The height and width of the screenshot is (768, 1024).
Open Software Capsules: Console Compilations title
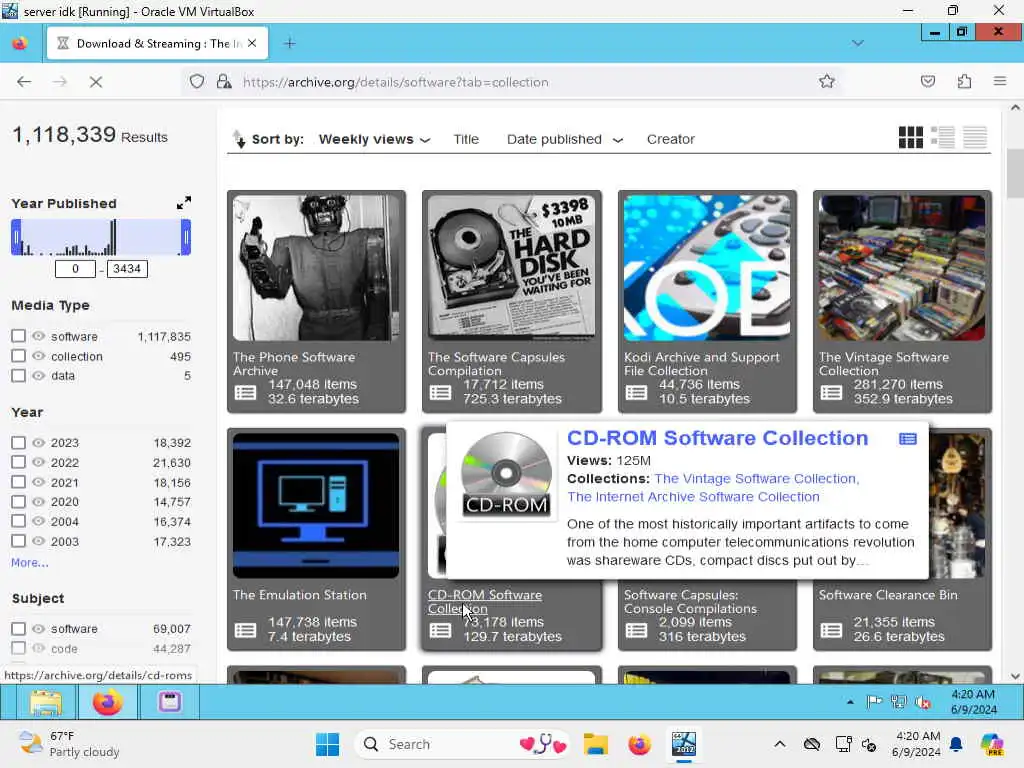[x=690, y=601]
